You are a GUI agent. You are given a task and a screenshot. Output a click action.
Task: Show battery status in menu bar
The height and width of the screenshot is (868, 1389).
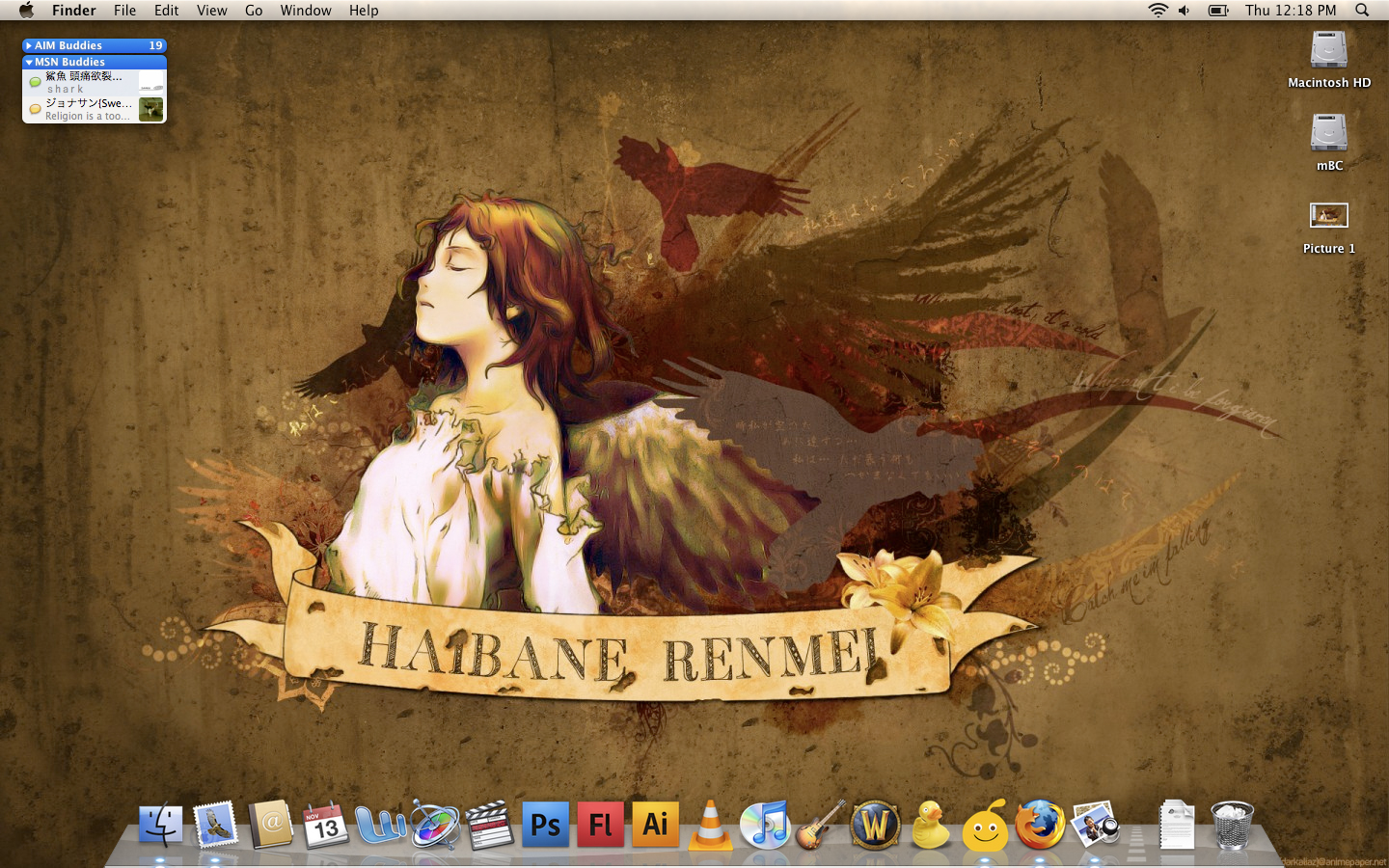(x=1218, y=11)
